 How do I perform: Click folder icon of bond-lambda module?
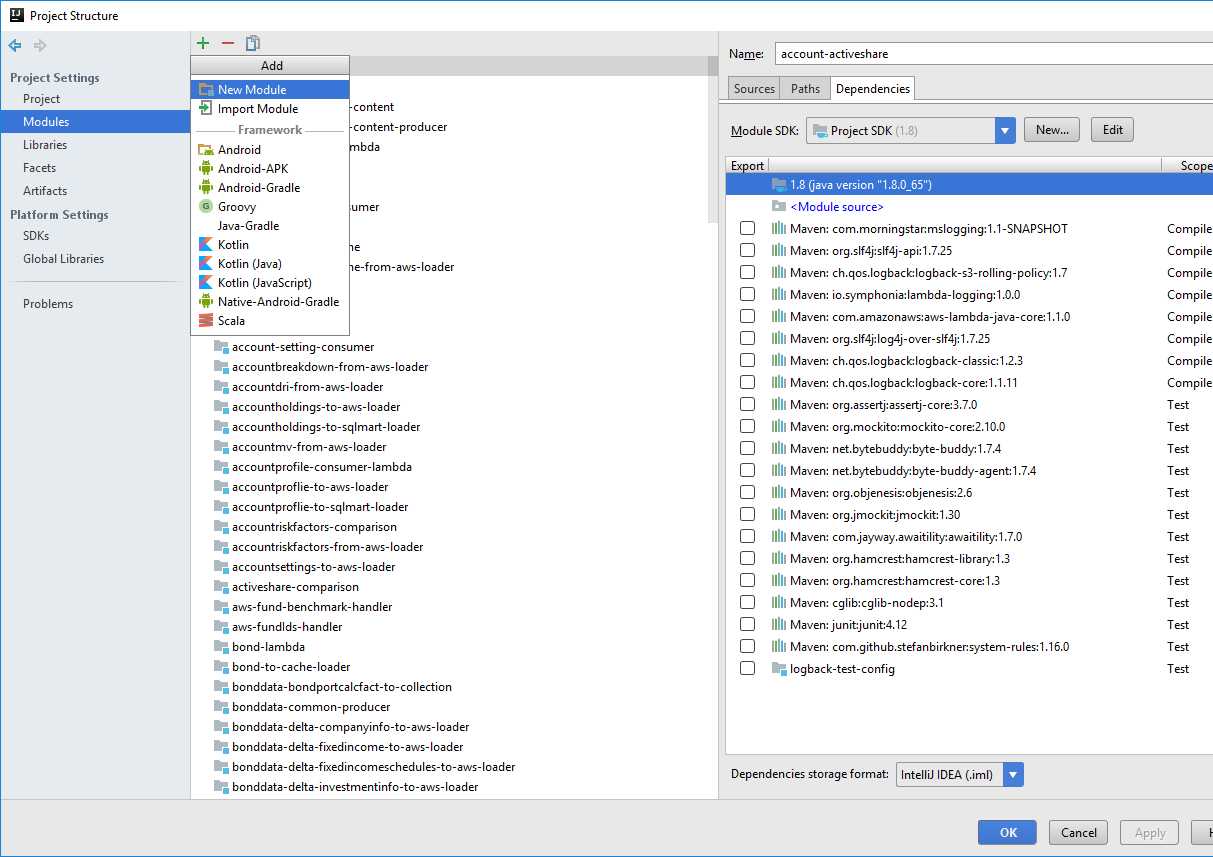pyautogui.click(x=221, y=647)
